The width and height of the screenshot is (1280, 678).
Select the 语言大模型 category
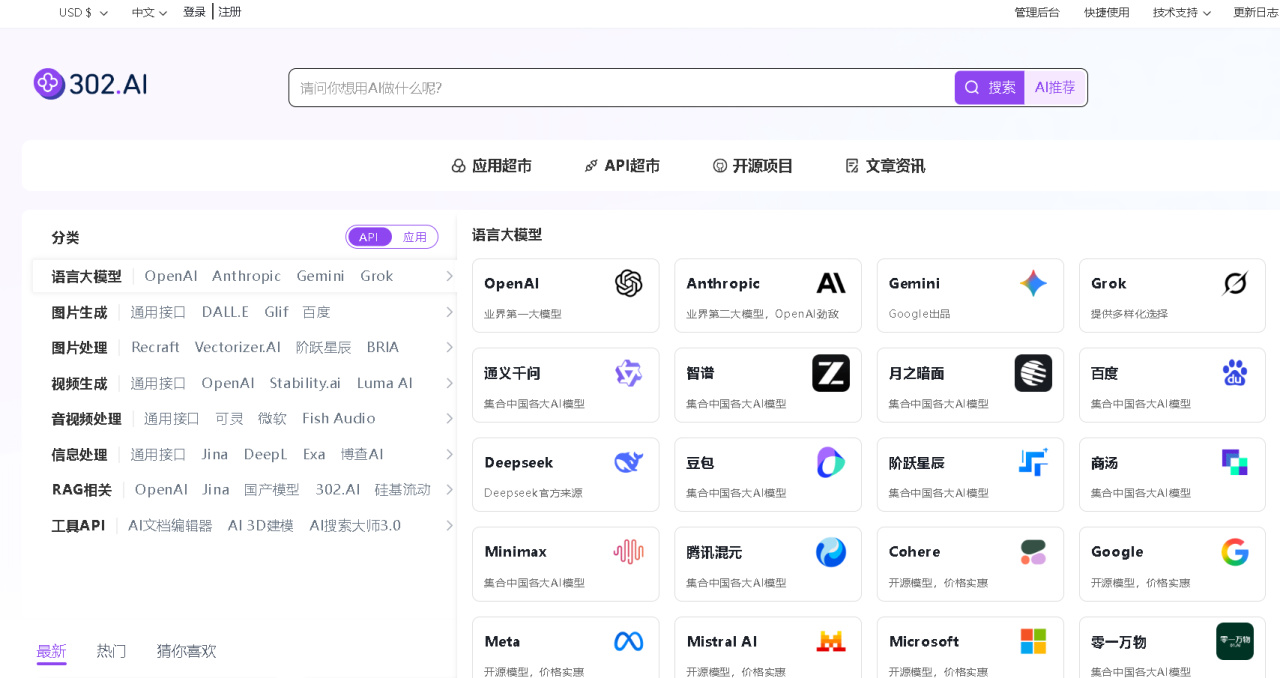click(86, 276)
